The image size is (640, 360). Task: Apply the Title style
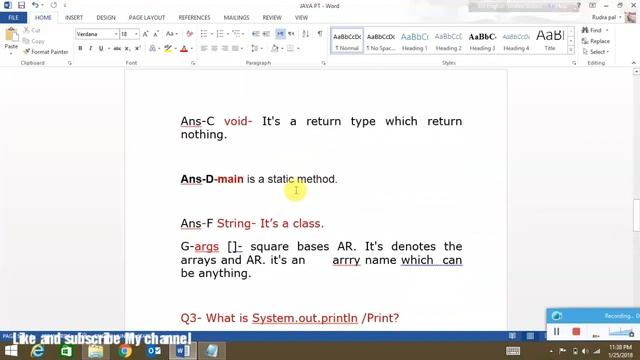click(x=550, y=41)
